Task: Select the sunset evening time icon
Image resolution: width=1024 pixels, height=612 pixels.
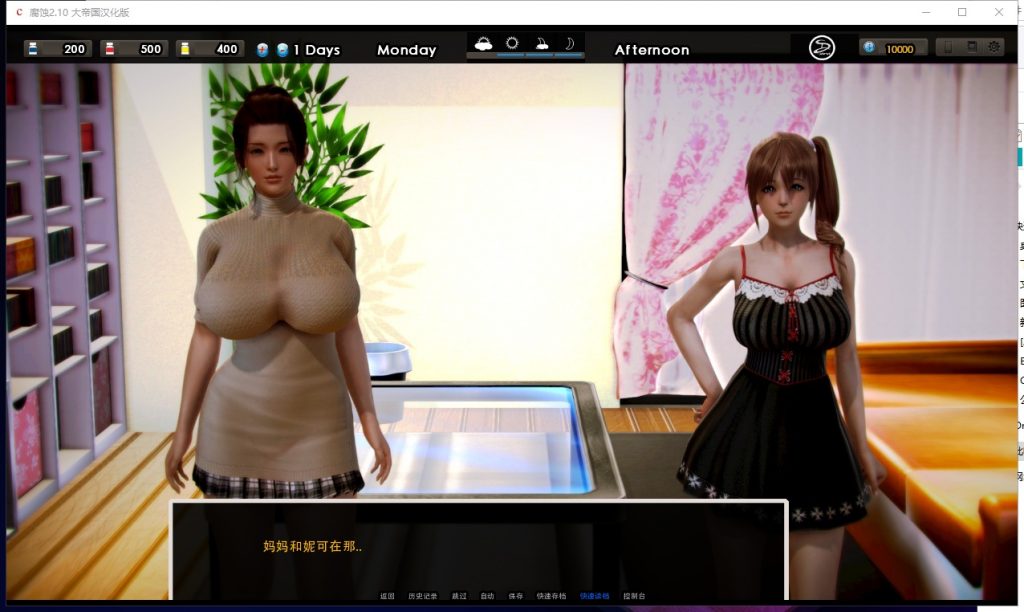Action: click(x=541, y=43)
